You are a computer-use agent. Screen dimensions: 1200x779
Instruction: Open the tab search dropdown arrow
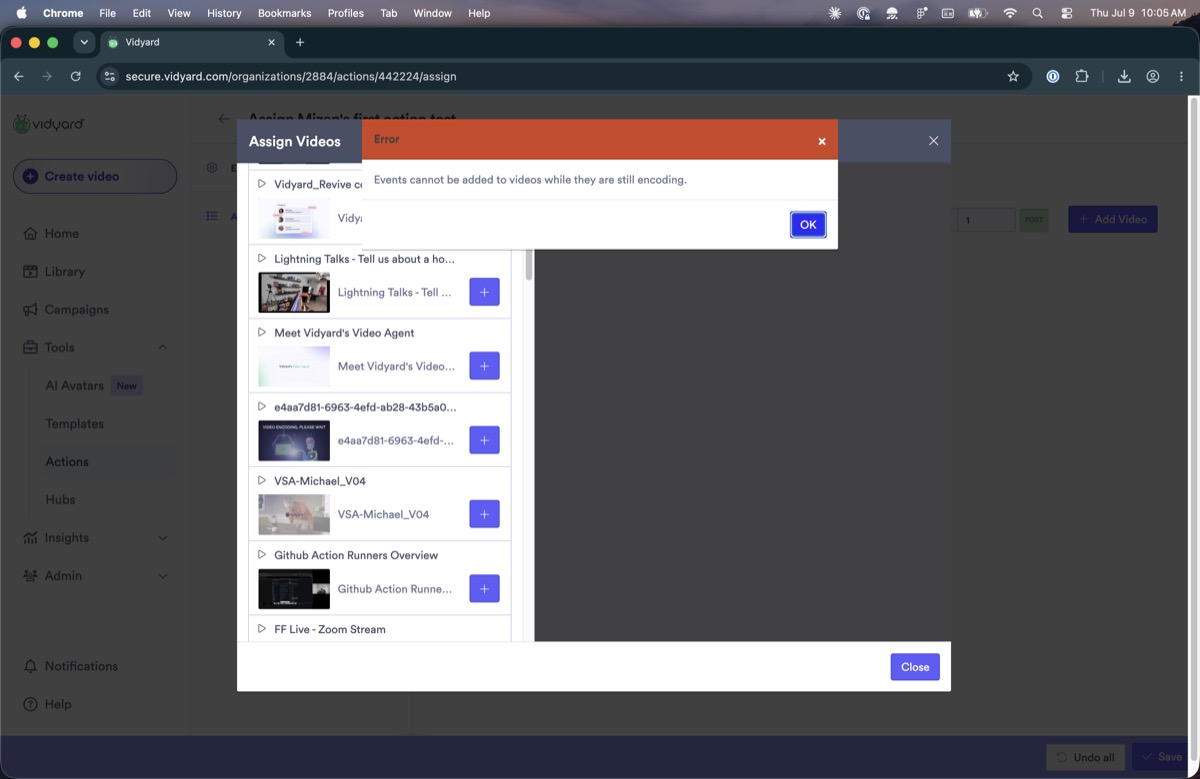84,42
